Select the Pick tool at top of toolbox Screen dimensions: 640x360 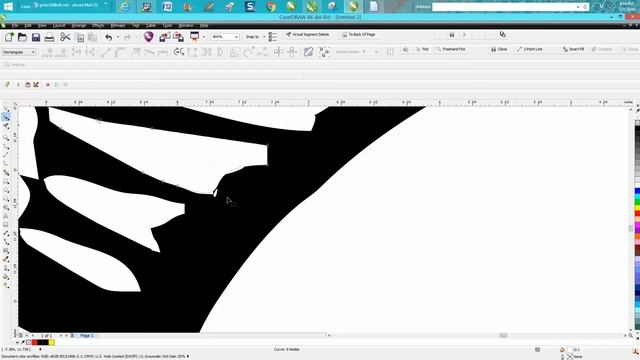pyautogui.click(x=6, y=109)
